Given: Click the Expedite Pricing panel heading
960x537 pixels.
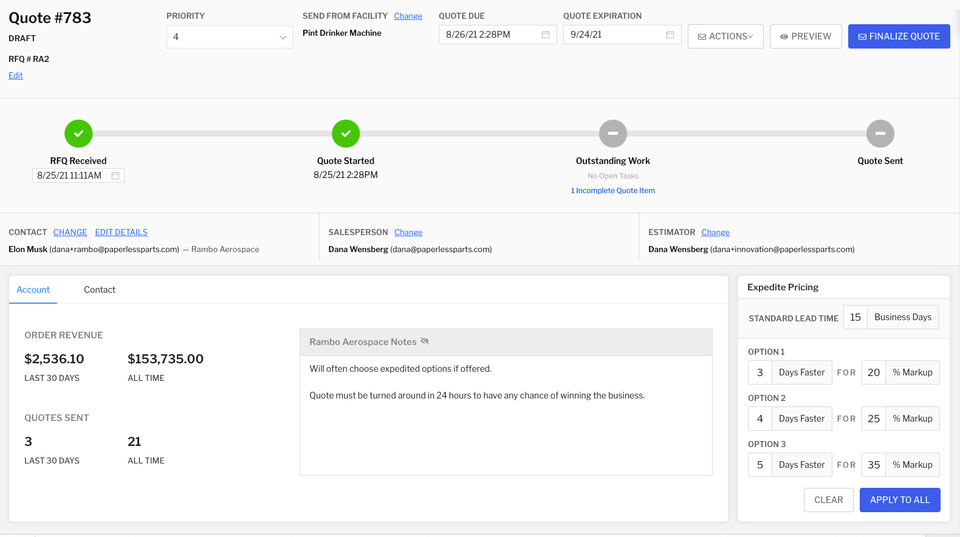Looking at the screenshot, I should coord(782,287).
